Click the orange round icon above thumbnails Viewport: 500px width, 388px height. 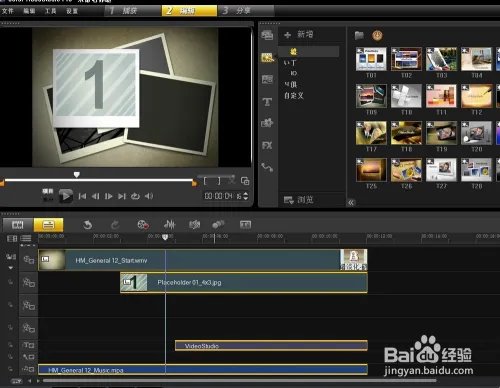(377, 35)
